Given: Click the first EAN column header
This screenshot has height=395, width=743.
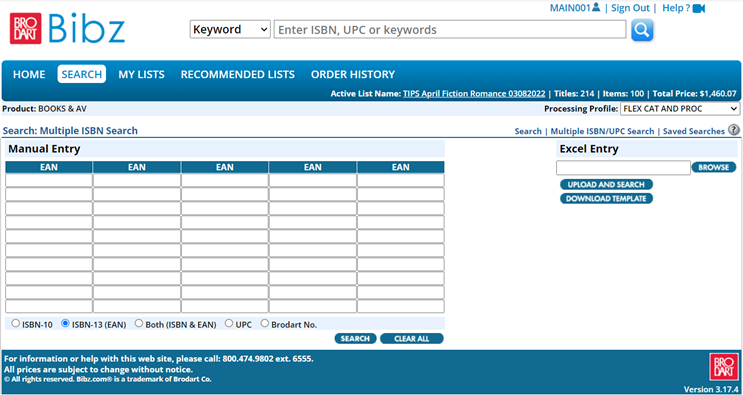Looking at the screenshot, I should pos(49,167).
